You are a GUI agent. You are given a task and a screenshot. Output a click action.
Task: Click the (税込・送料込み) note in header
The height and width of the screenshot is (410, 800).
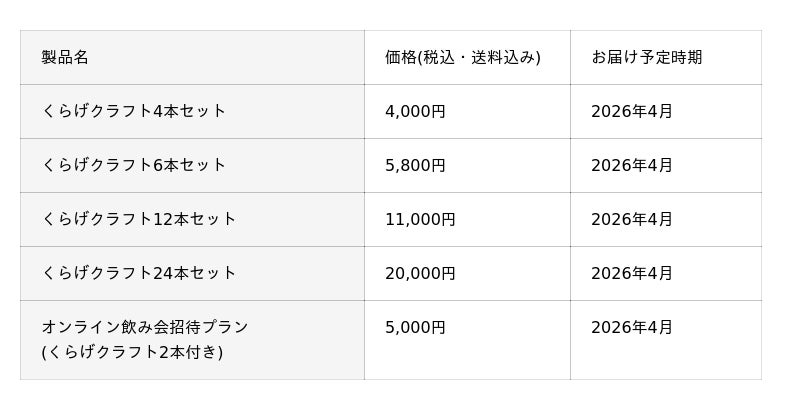[479, 57]
